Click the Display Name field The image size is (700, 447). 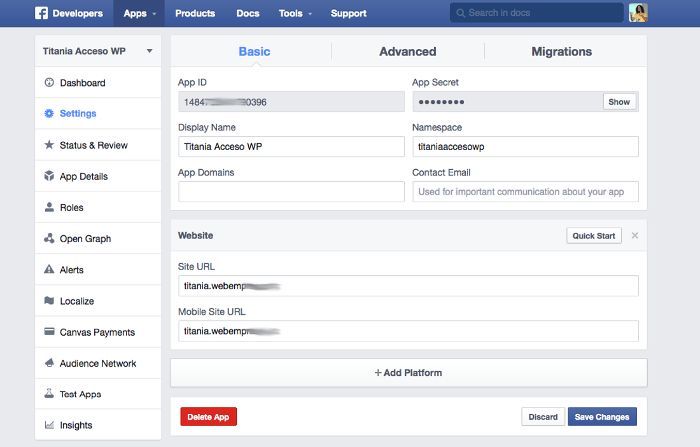pos(291,146)
